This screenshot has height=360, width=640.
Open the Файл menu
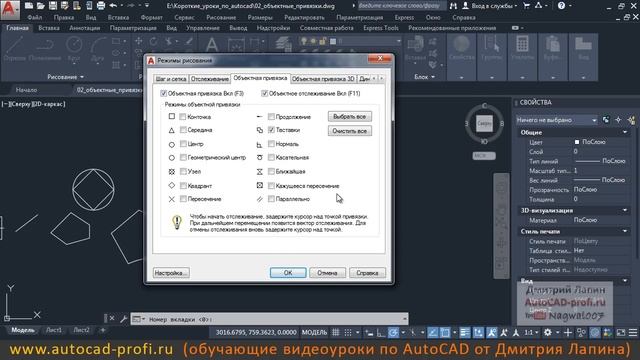click(35, 18)
